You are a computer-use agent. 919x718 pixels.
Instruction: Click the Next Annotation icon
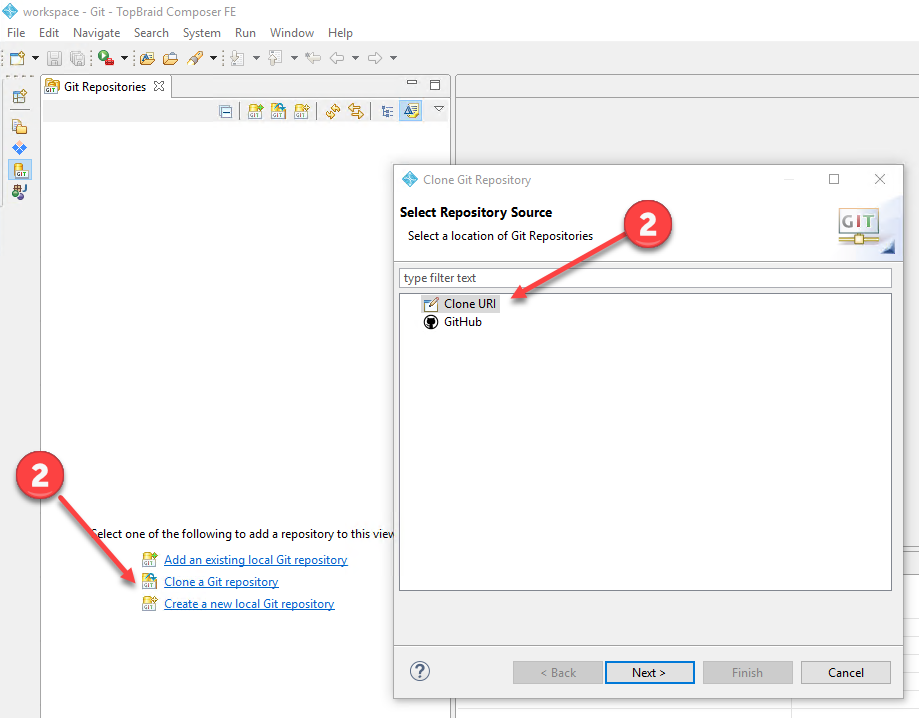237,58
